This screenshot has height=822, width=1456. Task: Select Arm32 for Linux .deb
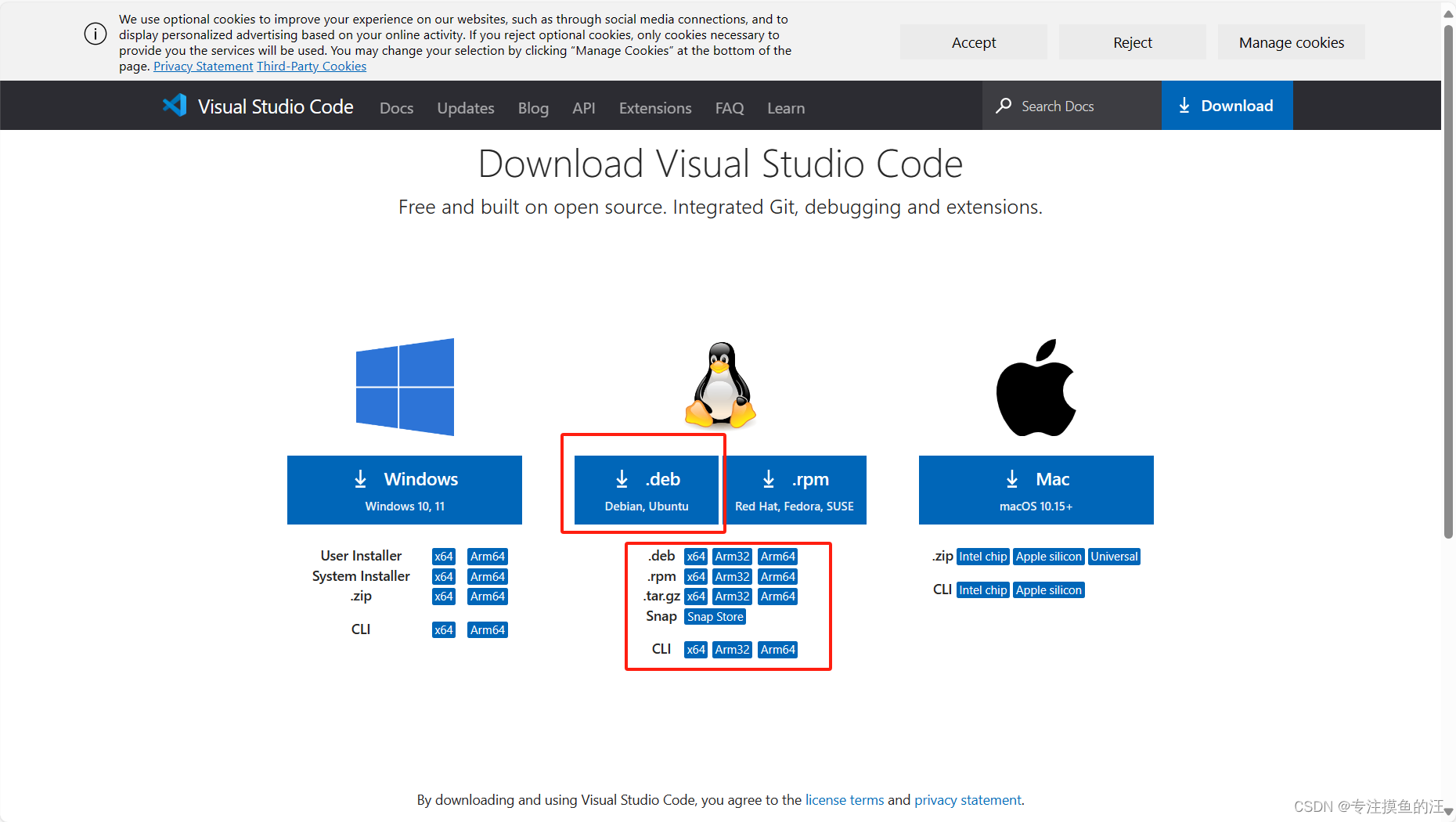(733, 557)
